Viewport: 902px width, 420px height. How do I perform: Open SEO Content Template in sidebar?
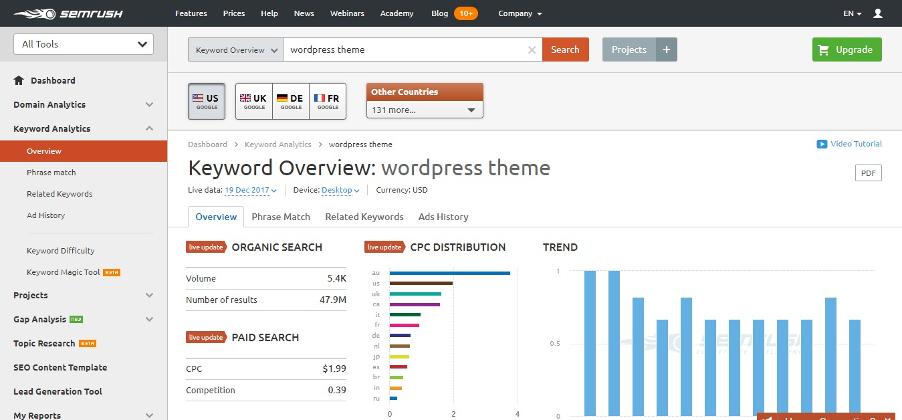tap(60, 368)
